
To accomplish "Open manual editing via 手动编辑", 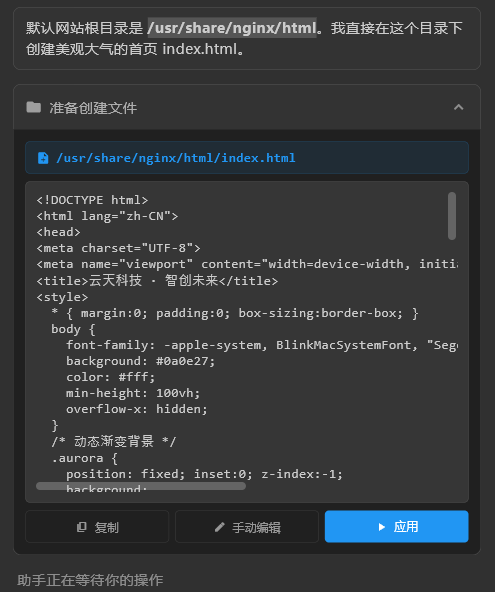I will [x=247, y=527].
